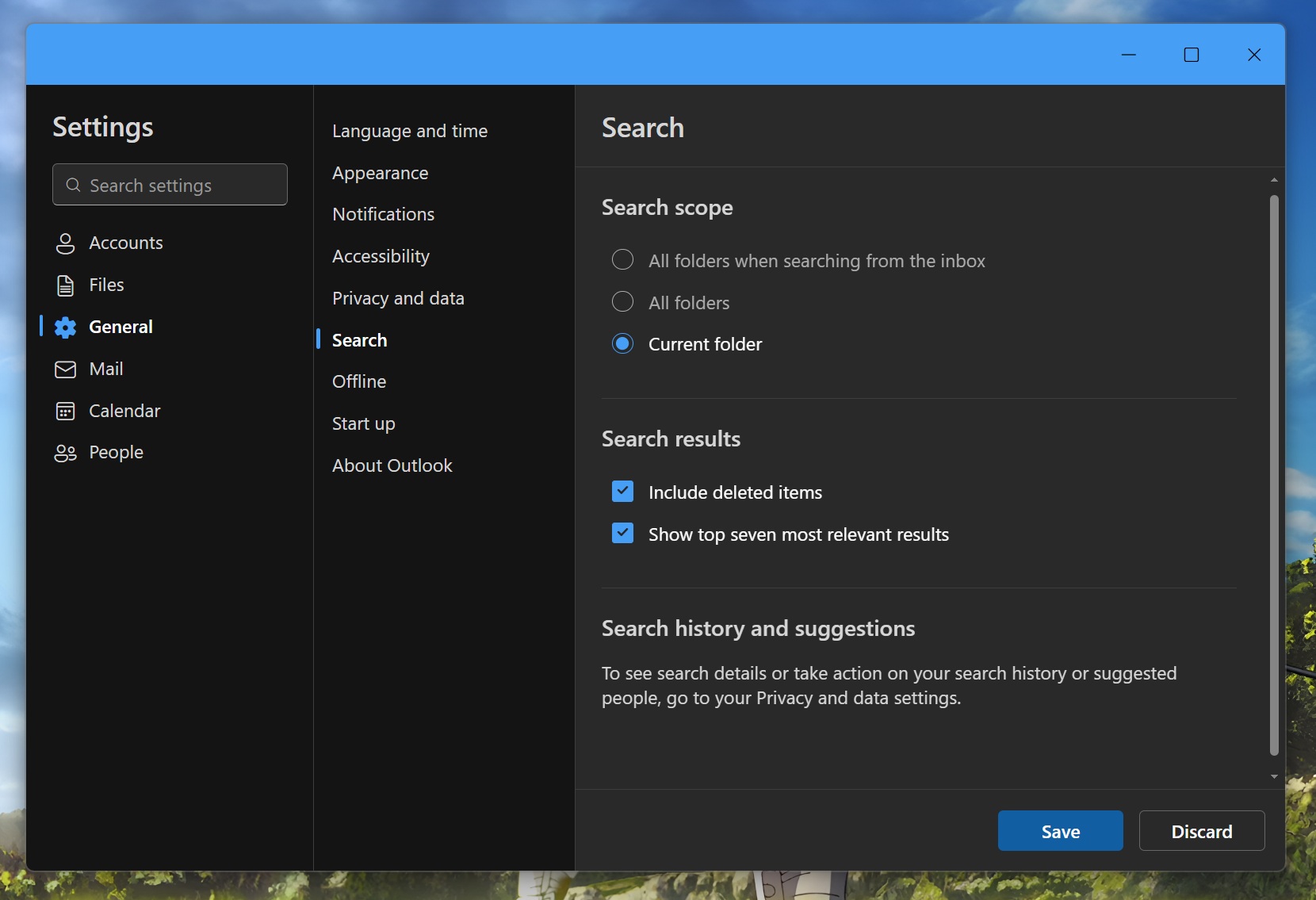This screenshot has width=1316, height=900.
Task: Click the People icon in the sidebar
Action: [x=66, y=453]
